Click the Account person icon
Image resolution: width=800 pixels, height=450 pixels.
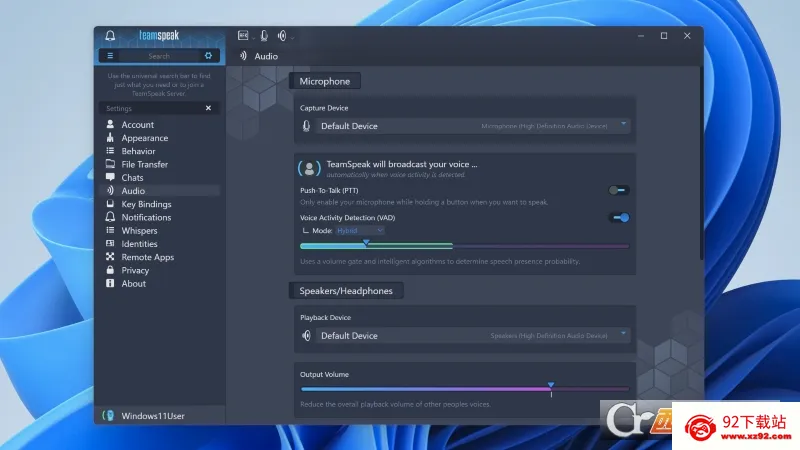pyautogui.click(x=110, y=124)
